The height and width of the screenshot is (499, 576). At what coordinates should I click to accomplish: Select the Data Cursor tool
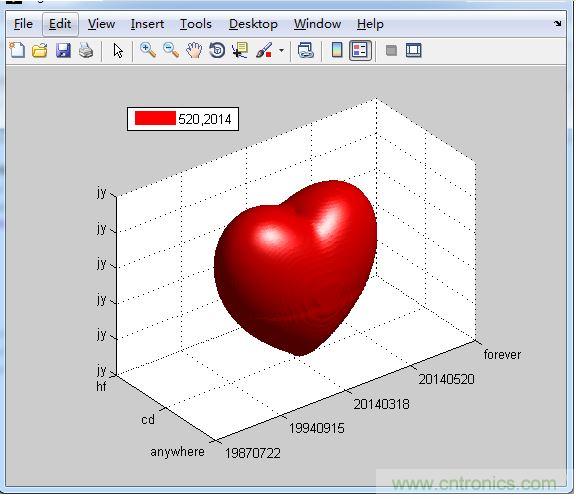[240, 50]
